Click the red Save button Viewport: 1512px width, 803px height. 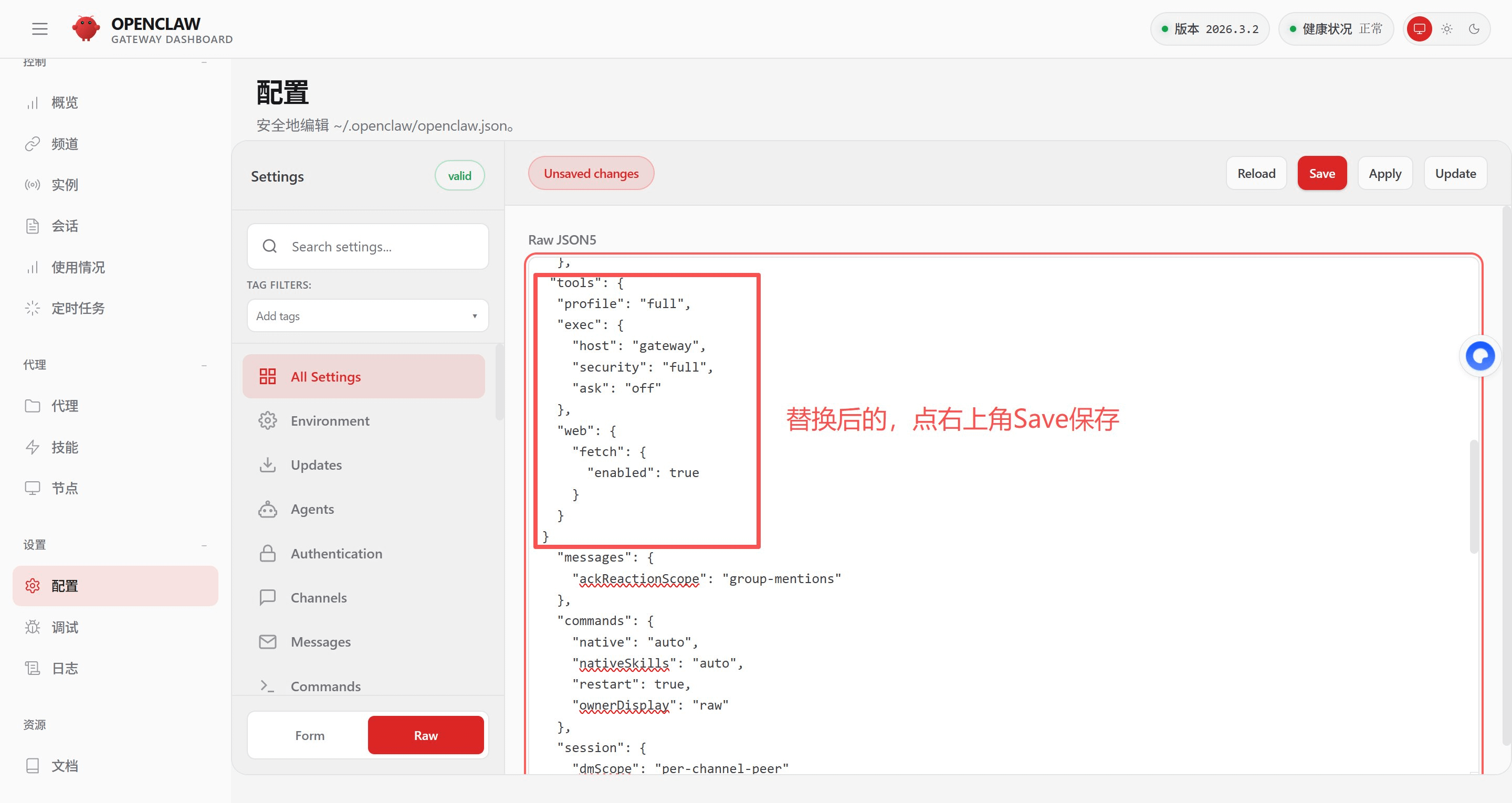point(1321,174)
